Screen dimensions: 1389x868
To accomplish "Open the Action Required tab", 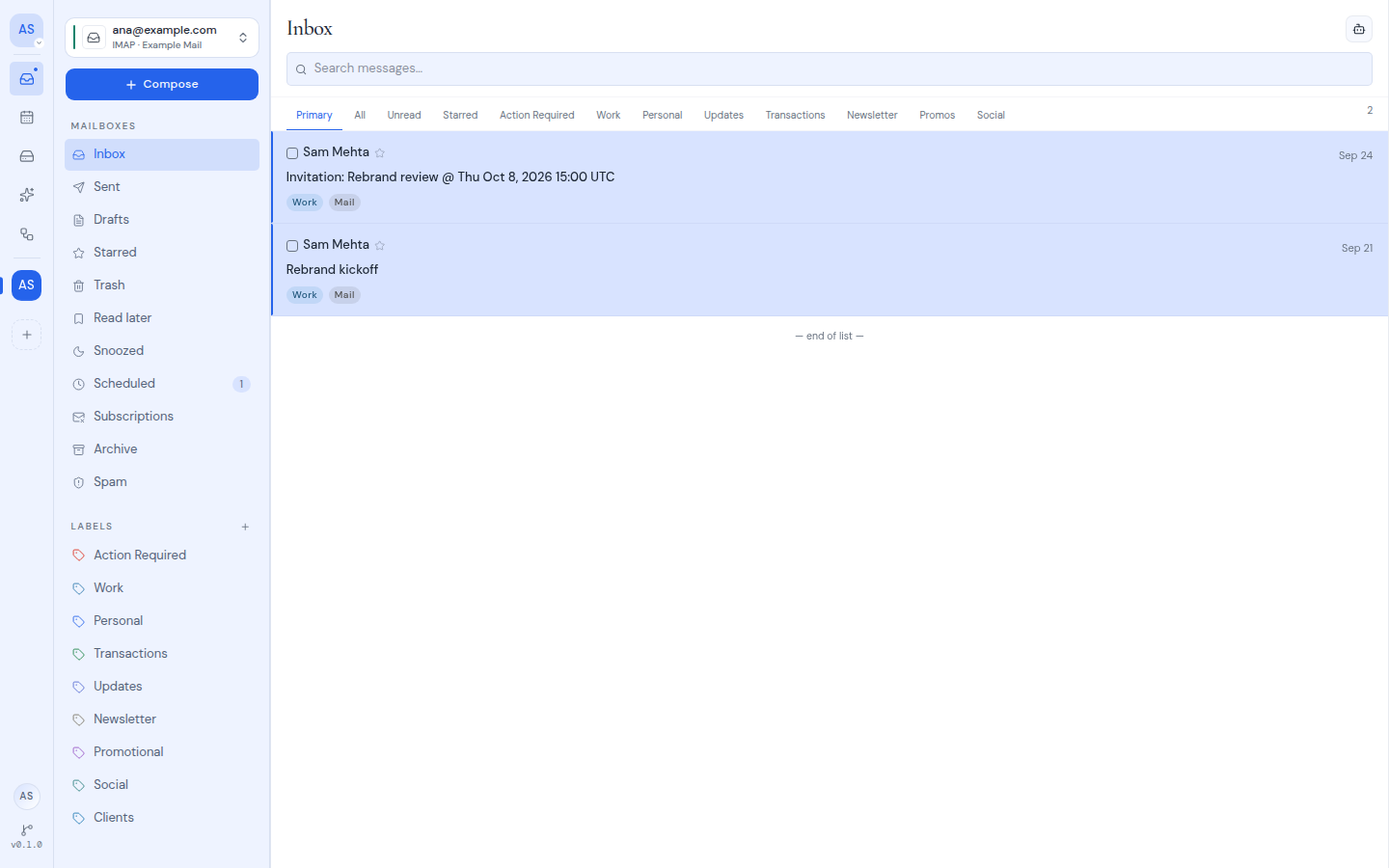I will [x=537, y=115].
